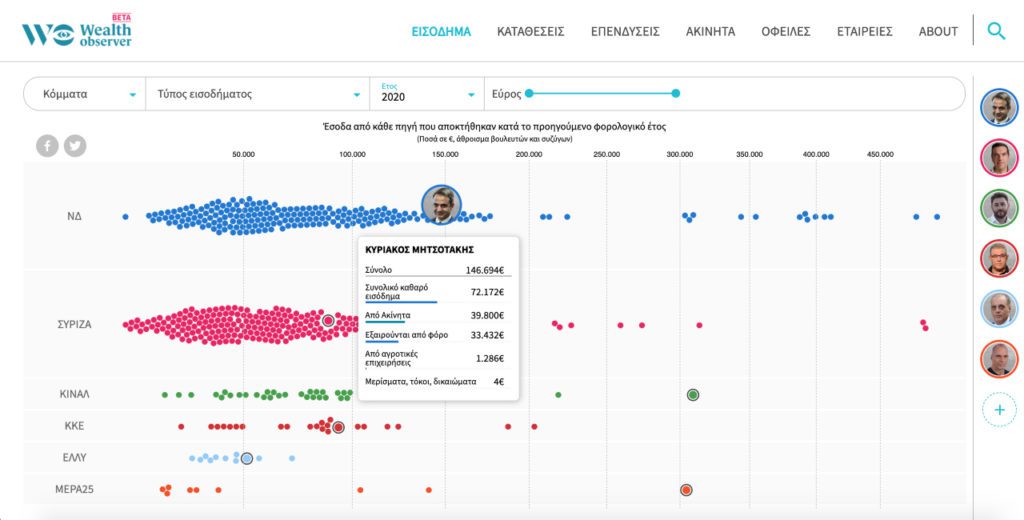Screen dimensions: 1024x520
Task: Click highlighted green dot in ΚΙΝΑΛ row
Action: (x=693, y=395)
